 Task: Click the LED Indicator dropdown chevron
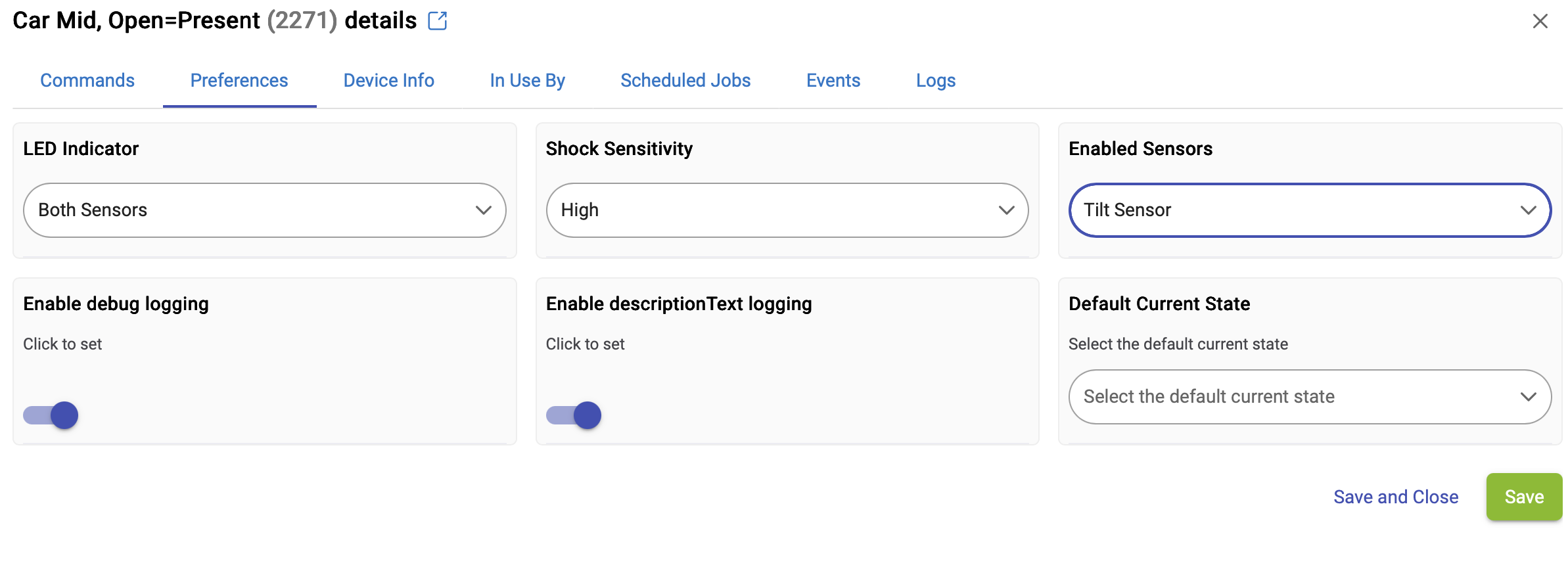484,210
